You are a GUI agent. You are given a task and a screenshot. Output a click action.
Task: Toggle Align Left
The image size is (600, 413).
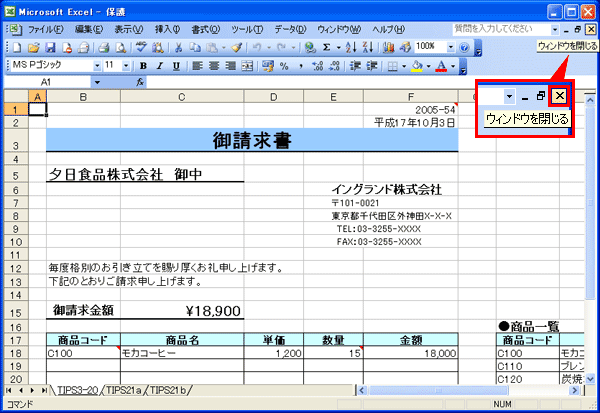point(197,66)
